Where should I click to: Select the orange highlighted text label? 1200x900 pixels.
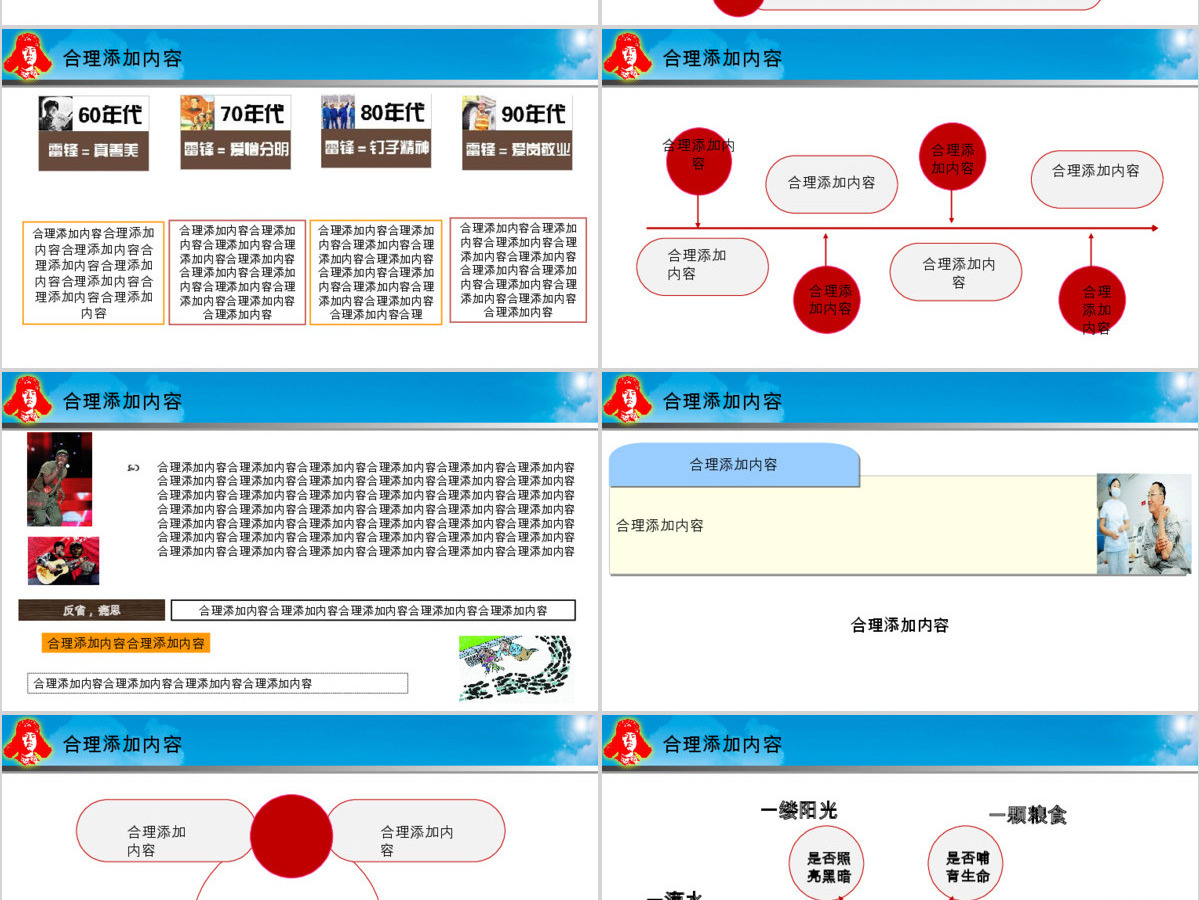(x=126, y=643)
